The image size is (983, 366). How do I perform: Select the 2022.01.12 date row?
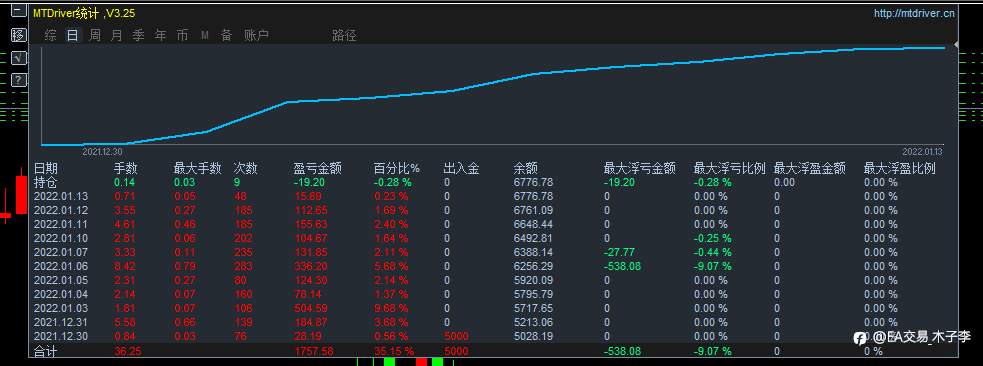61,211
